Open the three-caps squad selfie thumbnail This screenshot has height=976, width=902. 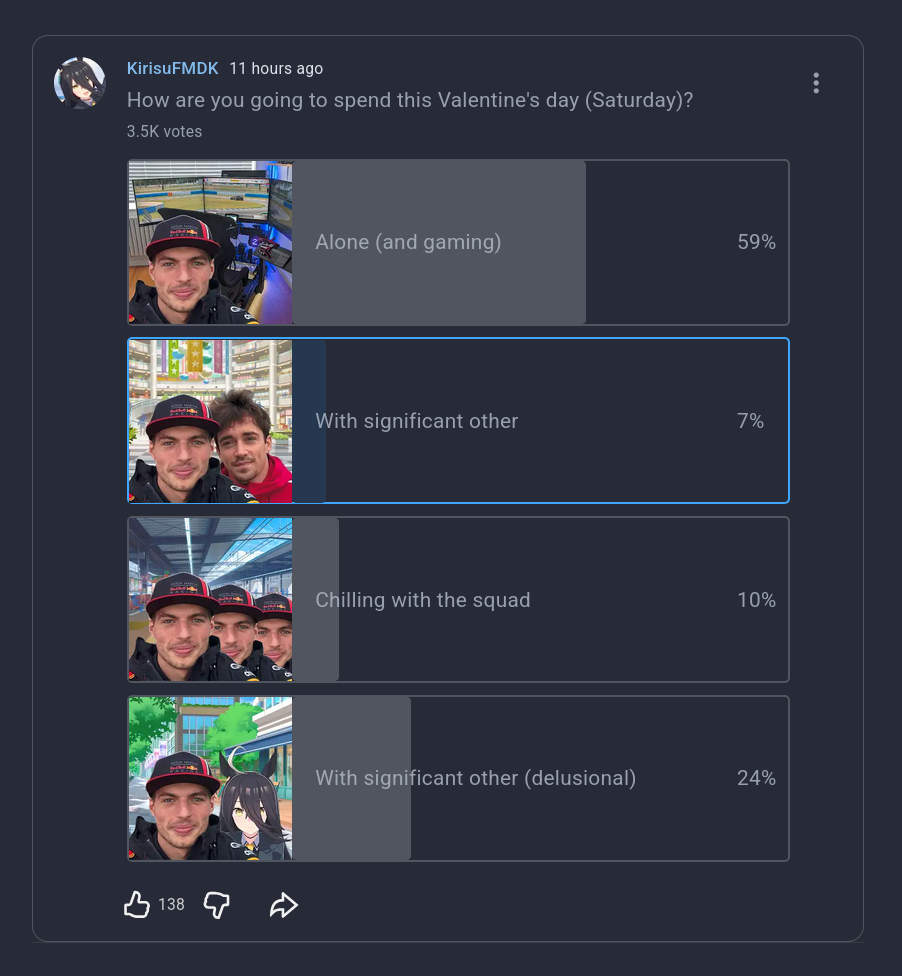click(211, 600)
